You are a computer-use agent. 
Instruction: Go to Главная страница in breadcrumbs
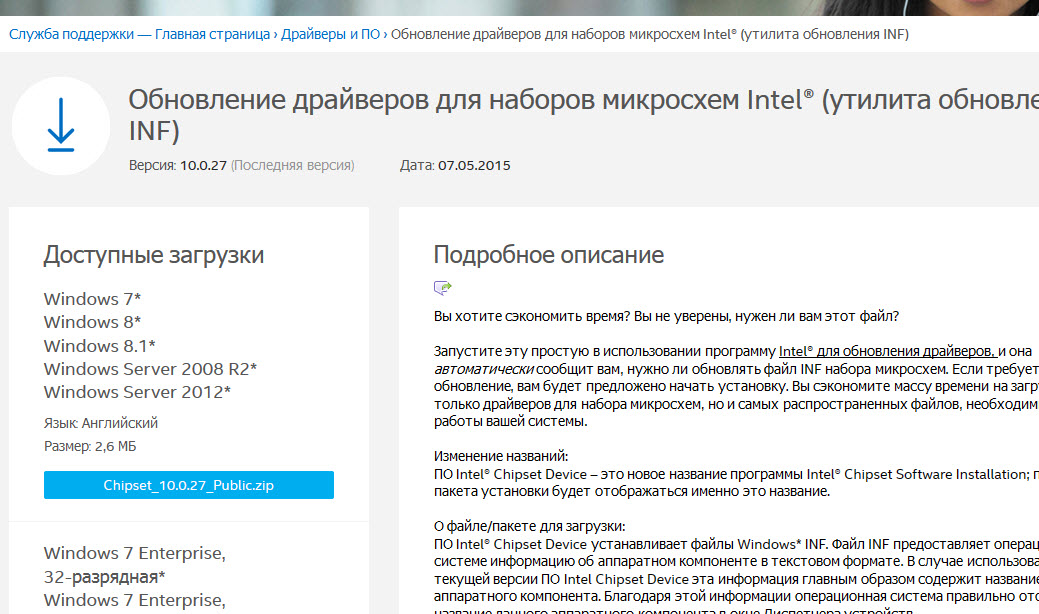(212, 34)
